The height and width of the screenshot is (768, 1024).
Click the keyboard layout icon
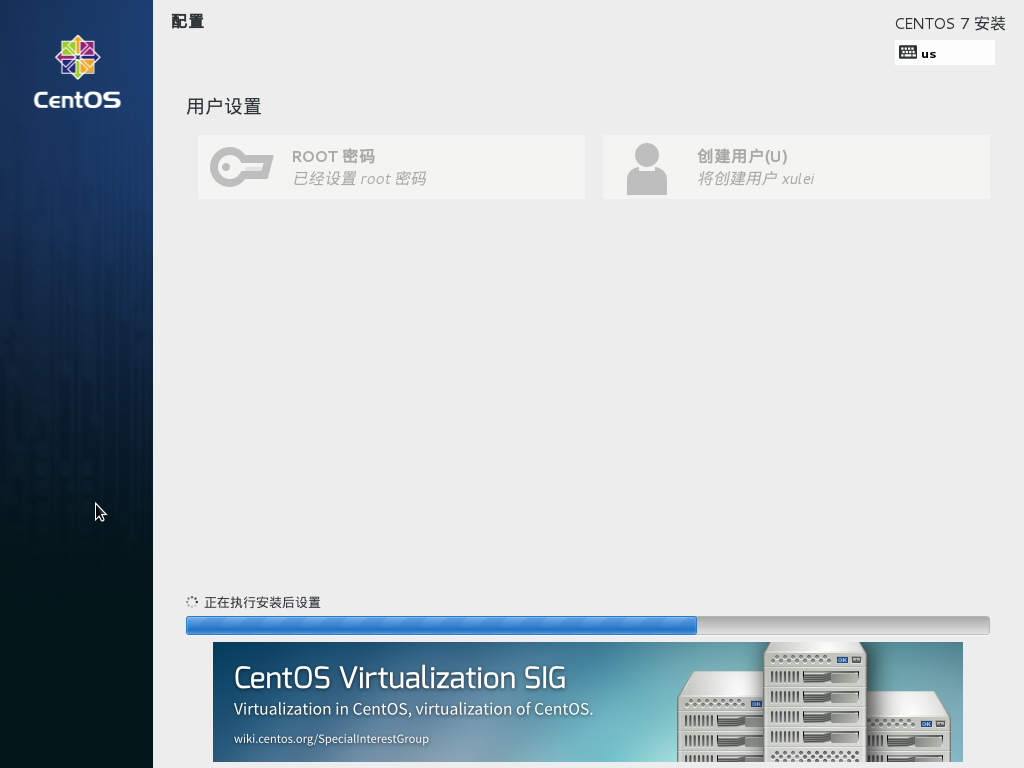[908, 52]
